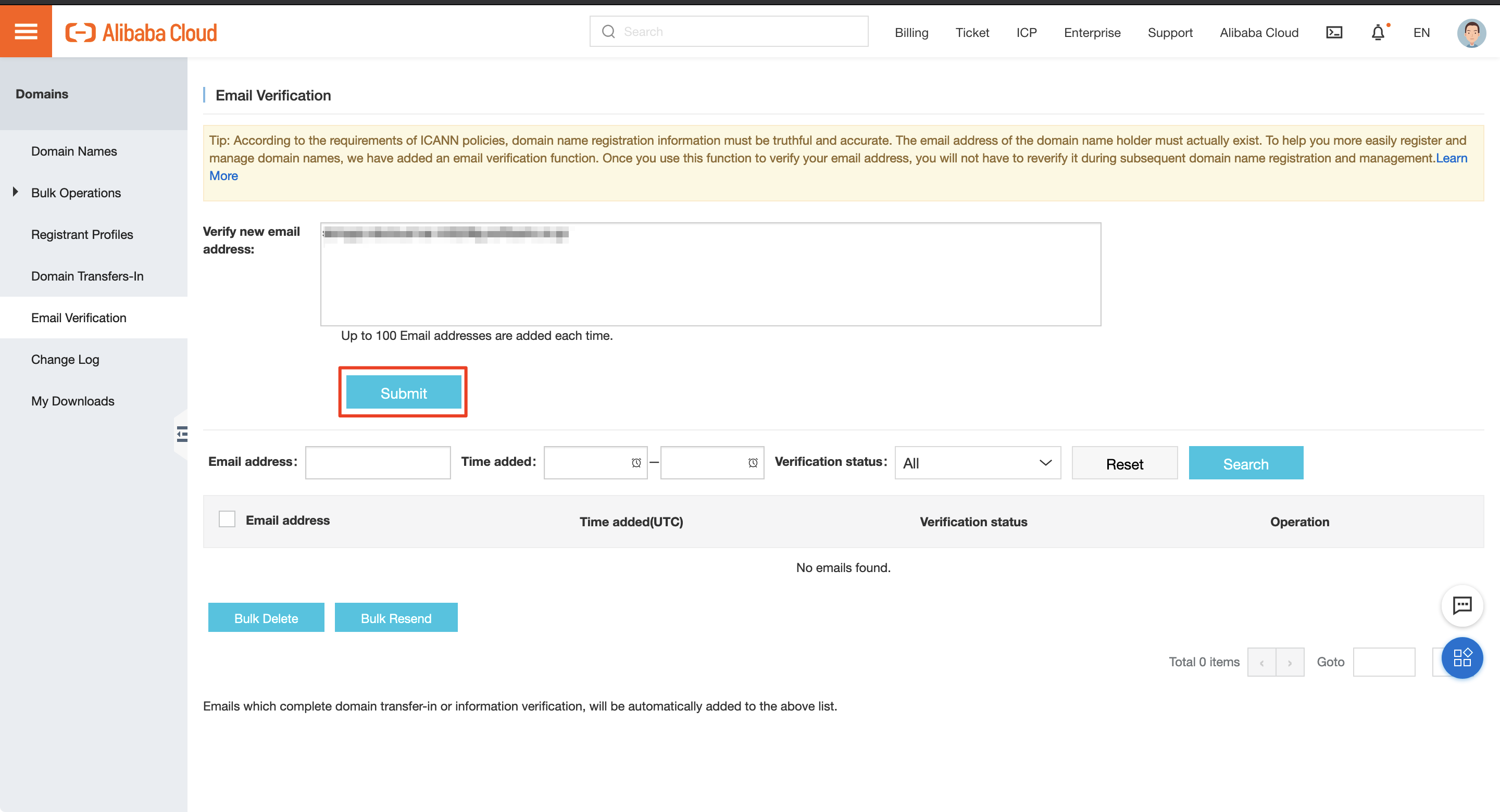Toggle the select-all Email address checkbox
1500x812 pixels.
point(227,518)
